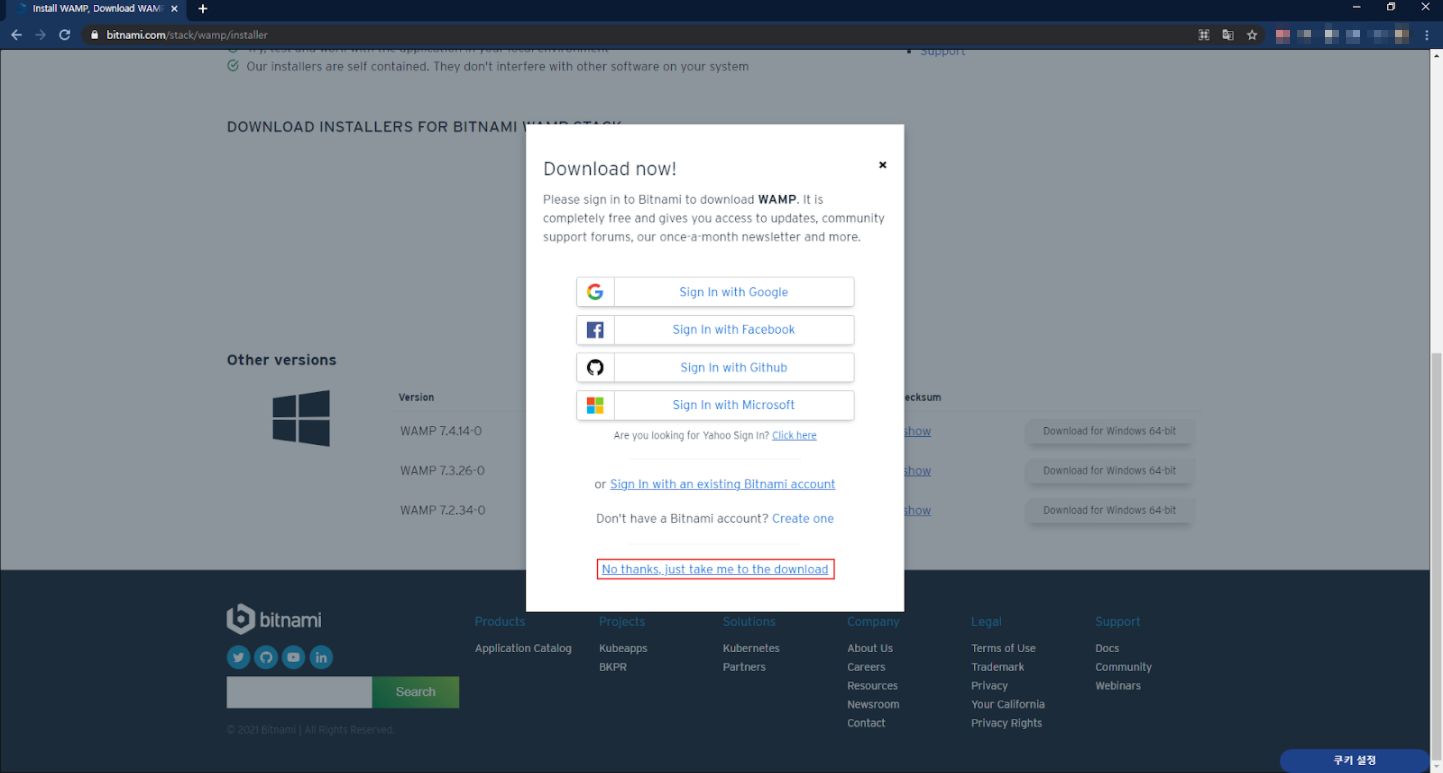Click the lock icon in the address bar
The height and width of the screenshot is (773, 1443).
[95, 35]
